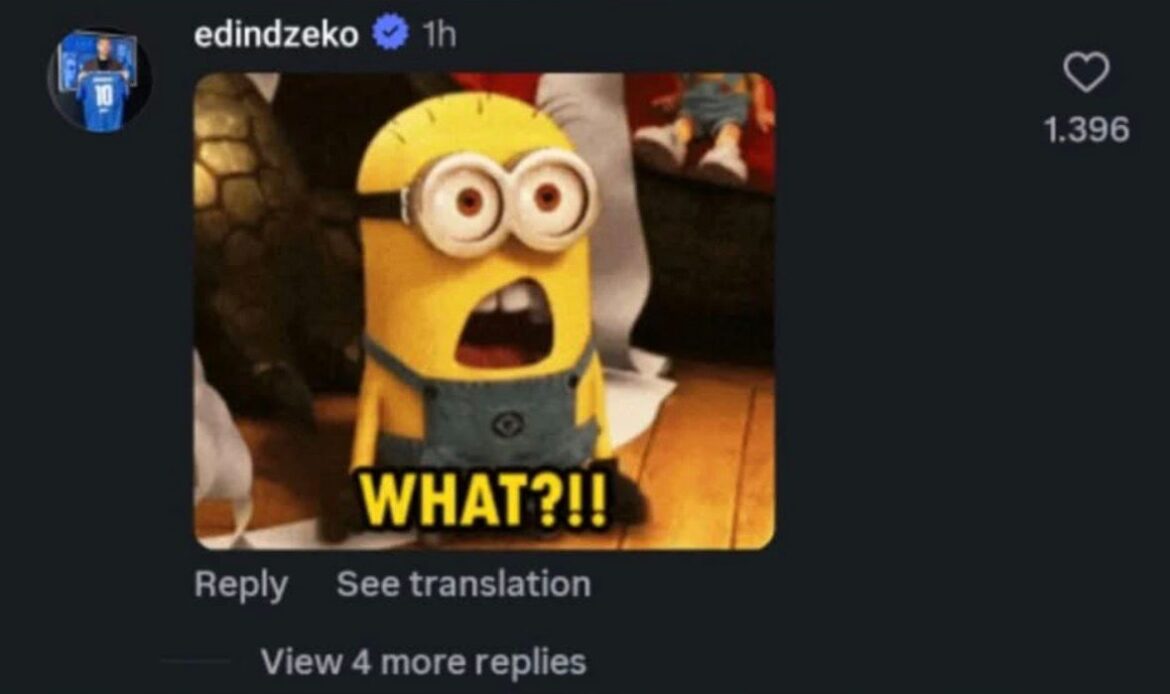The height and width of the screenshot is (694, 1170).
Task: Open the 1.396 likes count
Action: point(1086,129)
